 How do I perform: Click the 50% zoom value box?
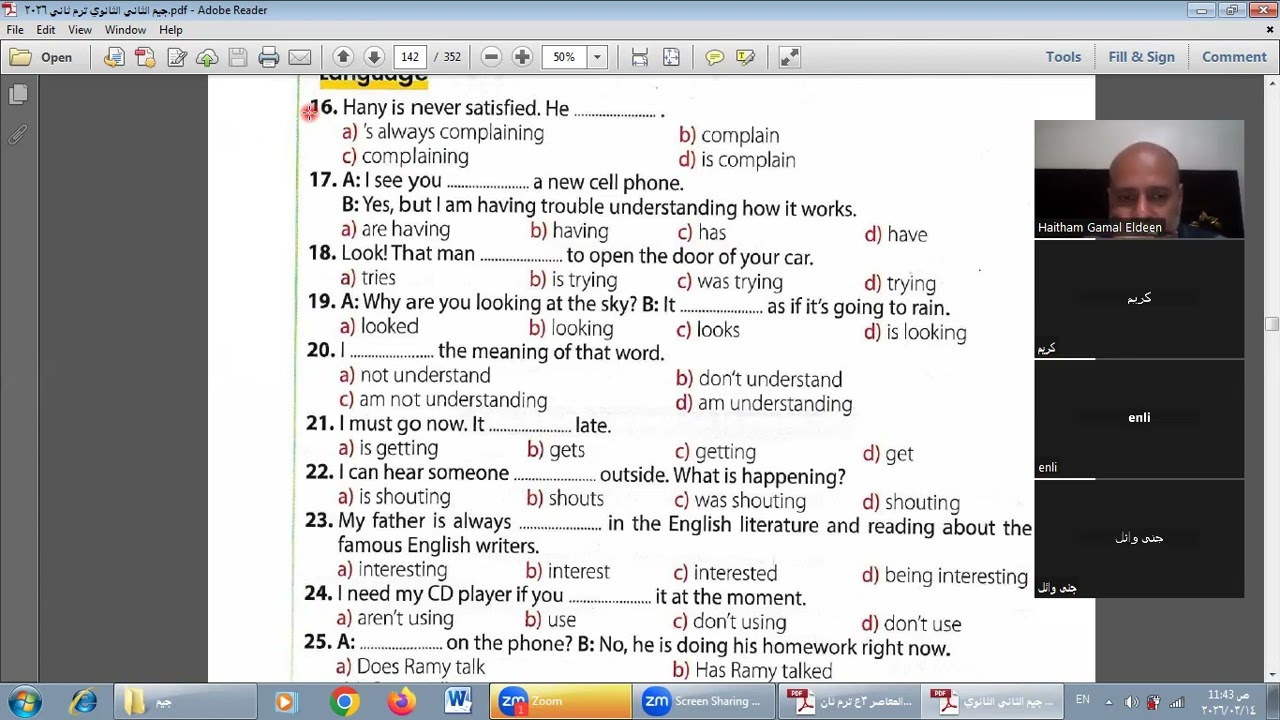click(x=565, y=57)
